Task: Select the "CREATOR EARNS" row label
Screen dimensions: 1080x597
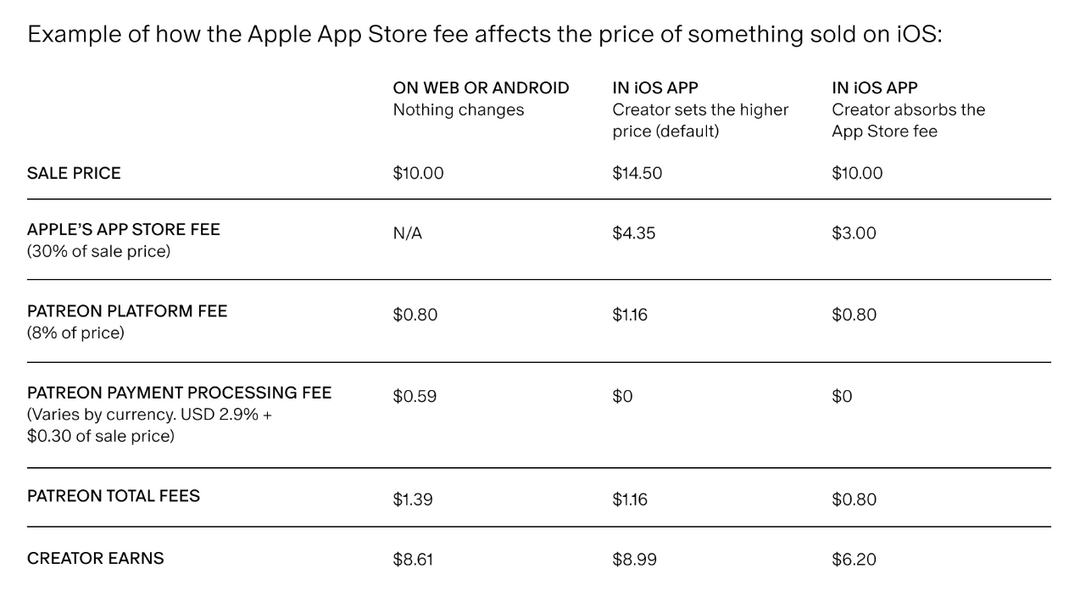Action: pyautogui.click(x=95, y=558)
